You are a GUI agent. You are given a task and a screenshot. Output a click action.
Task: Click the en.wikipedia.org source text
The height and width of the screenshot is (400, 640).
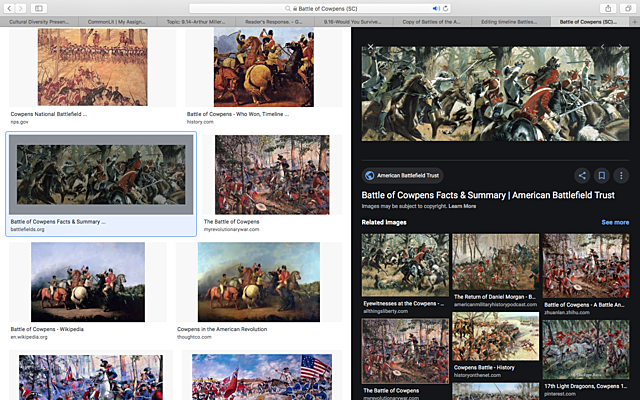click(29, 337)
